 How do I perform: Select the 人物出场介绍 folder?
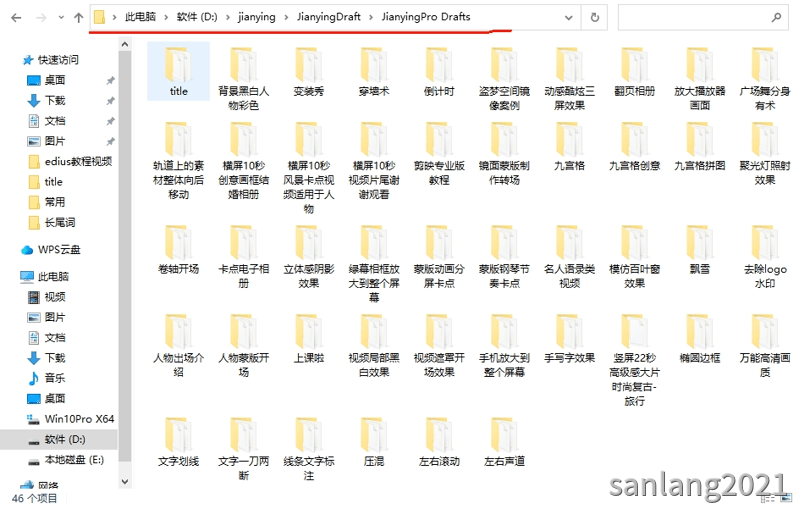(x=178, y=345)
